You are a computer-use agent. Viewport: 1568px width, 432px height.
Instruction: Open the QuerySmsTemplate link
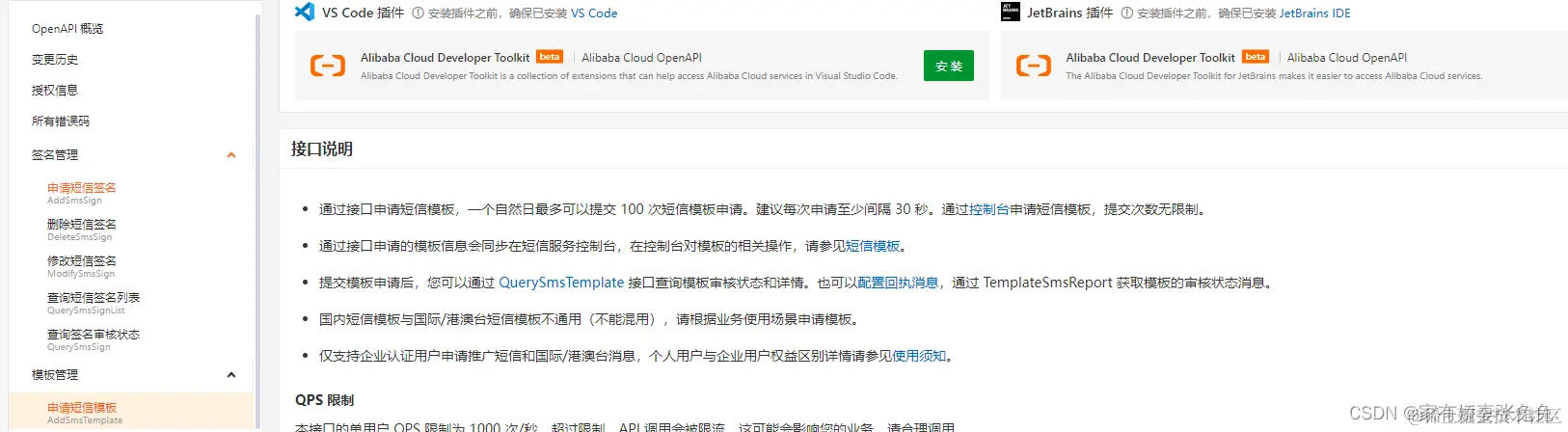click(x=561, y=283)
